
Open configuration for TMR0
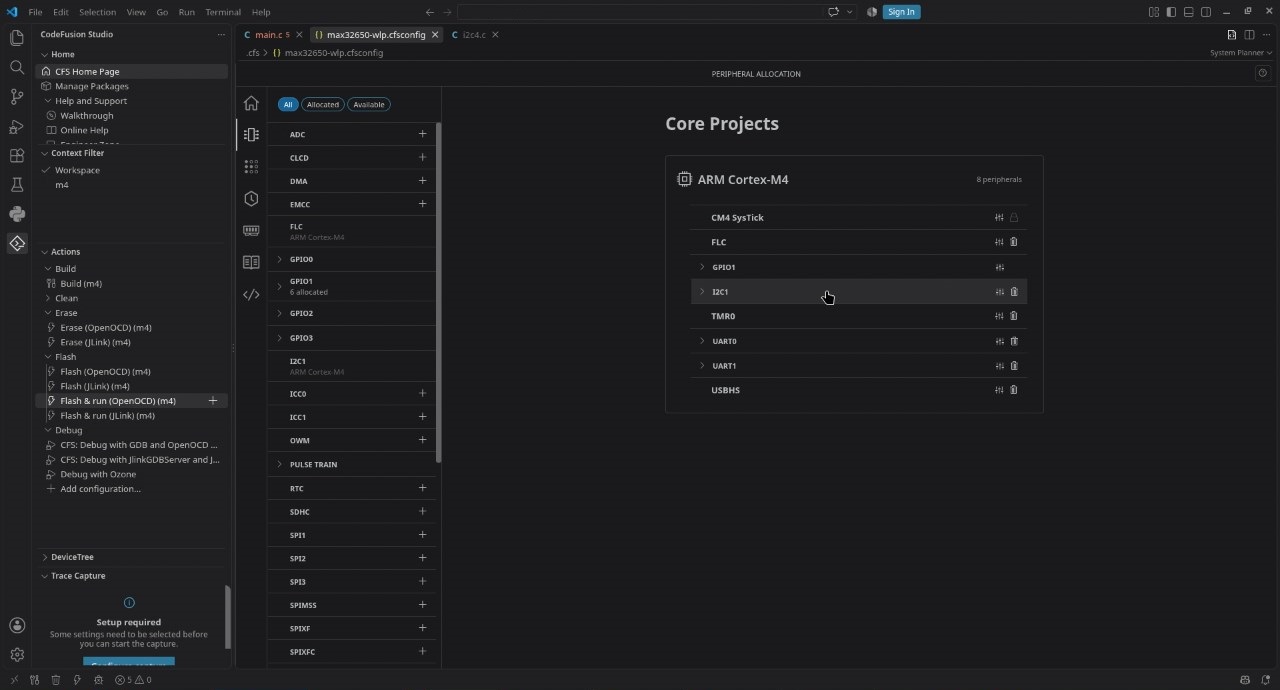(999, 316)
